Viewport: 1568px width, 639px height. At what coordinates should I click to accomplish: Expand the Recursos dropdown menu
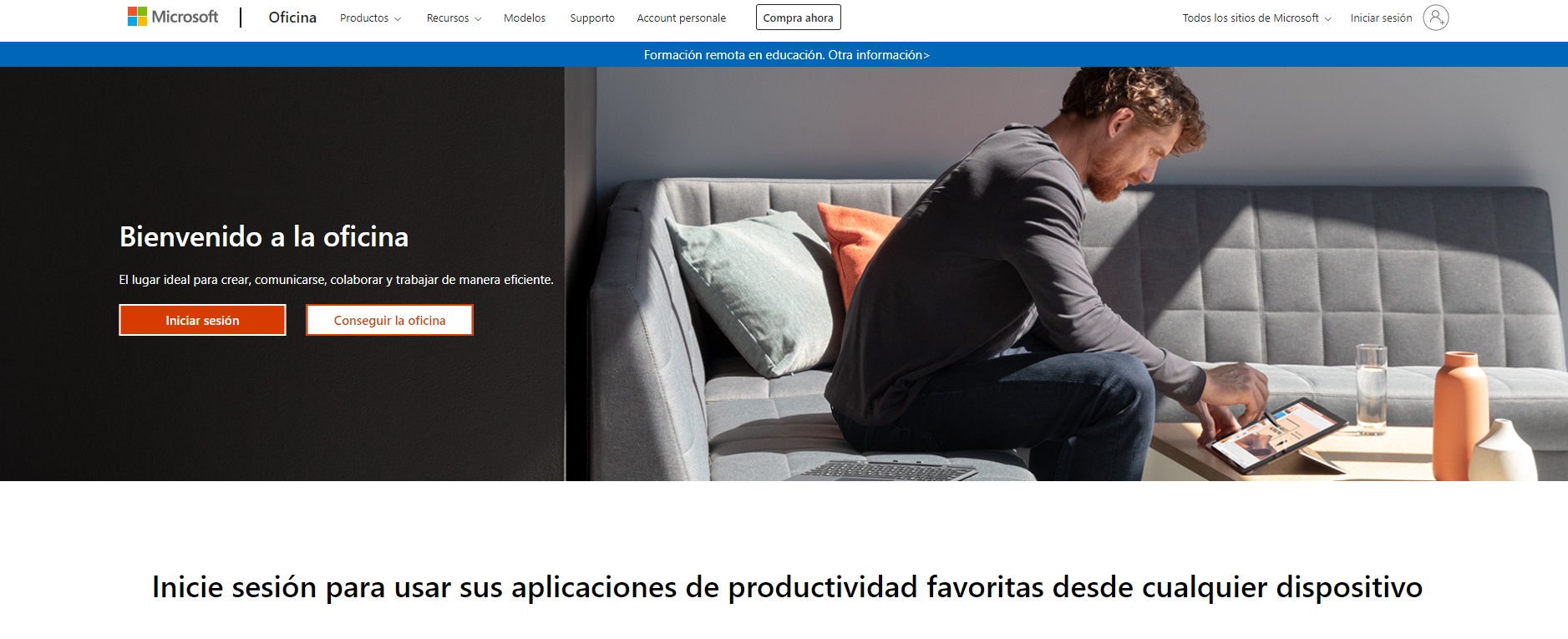(454, 18)
